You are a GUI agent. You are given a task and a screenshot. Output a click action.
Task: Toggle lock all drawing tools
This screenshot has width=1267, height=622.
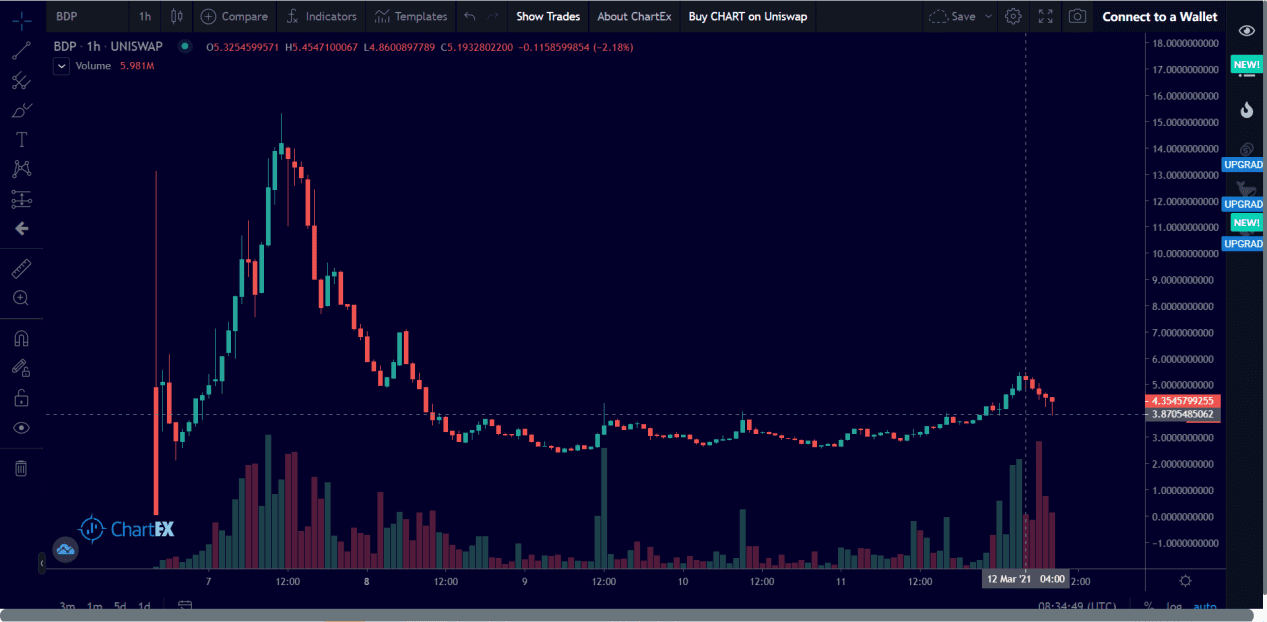pos(21,398)
